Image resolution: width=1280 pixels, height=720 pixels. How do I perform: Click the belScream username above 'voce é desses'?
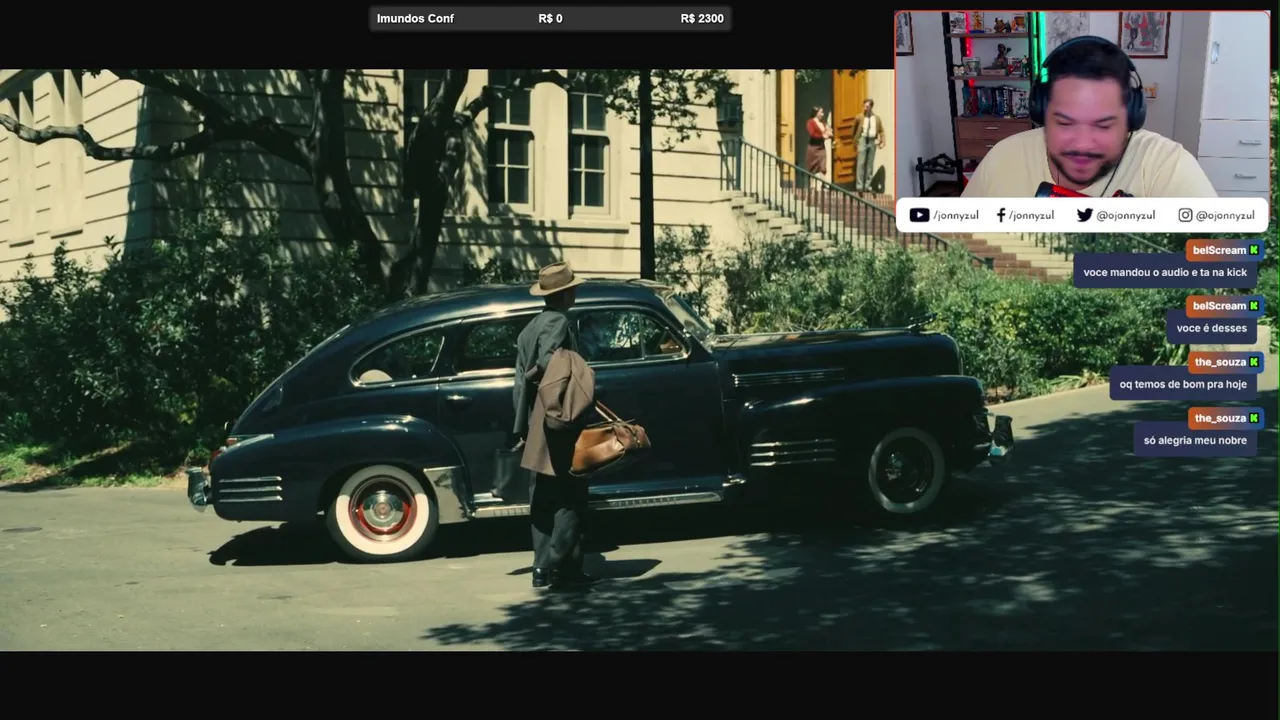tap(1219, 306)
